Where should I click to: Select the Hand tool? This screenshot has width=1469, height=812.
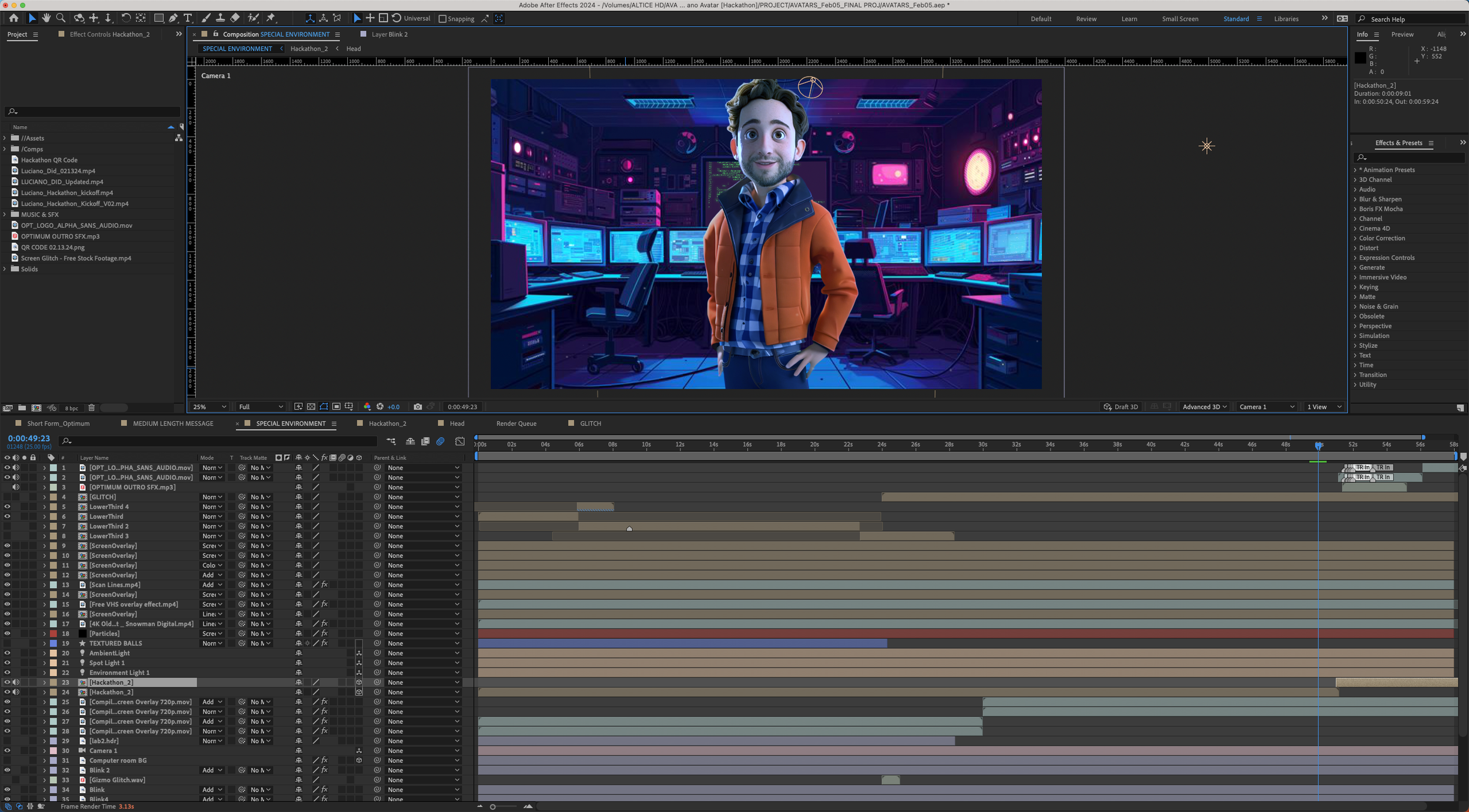pyautogui.click(x=46, y=18)
